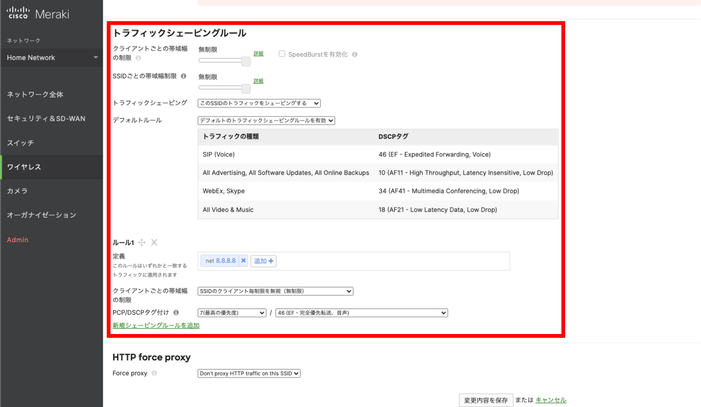
Task: Open the DSCP tag 46 EF dropdown
Action: click(x=361, y=313)
